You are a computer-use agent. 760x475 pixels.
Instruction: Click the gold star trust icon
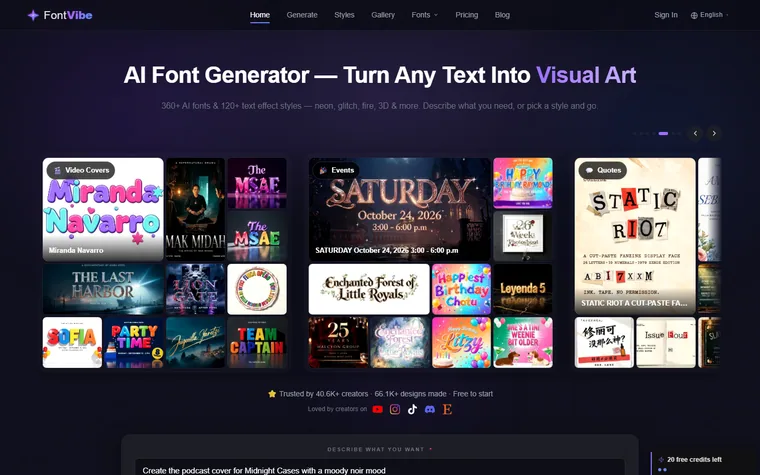272,394
